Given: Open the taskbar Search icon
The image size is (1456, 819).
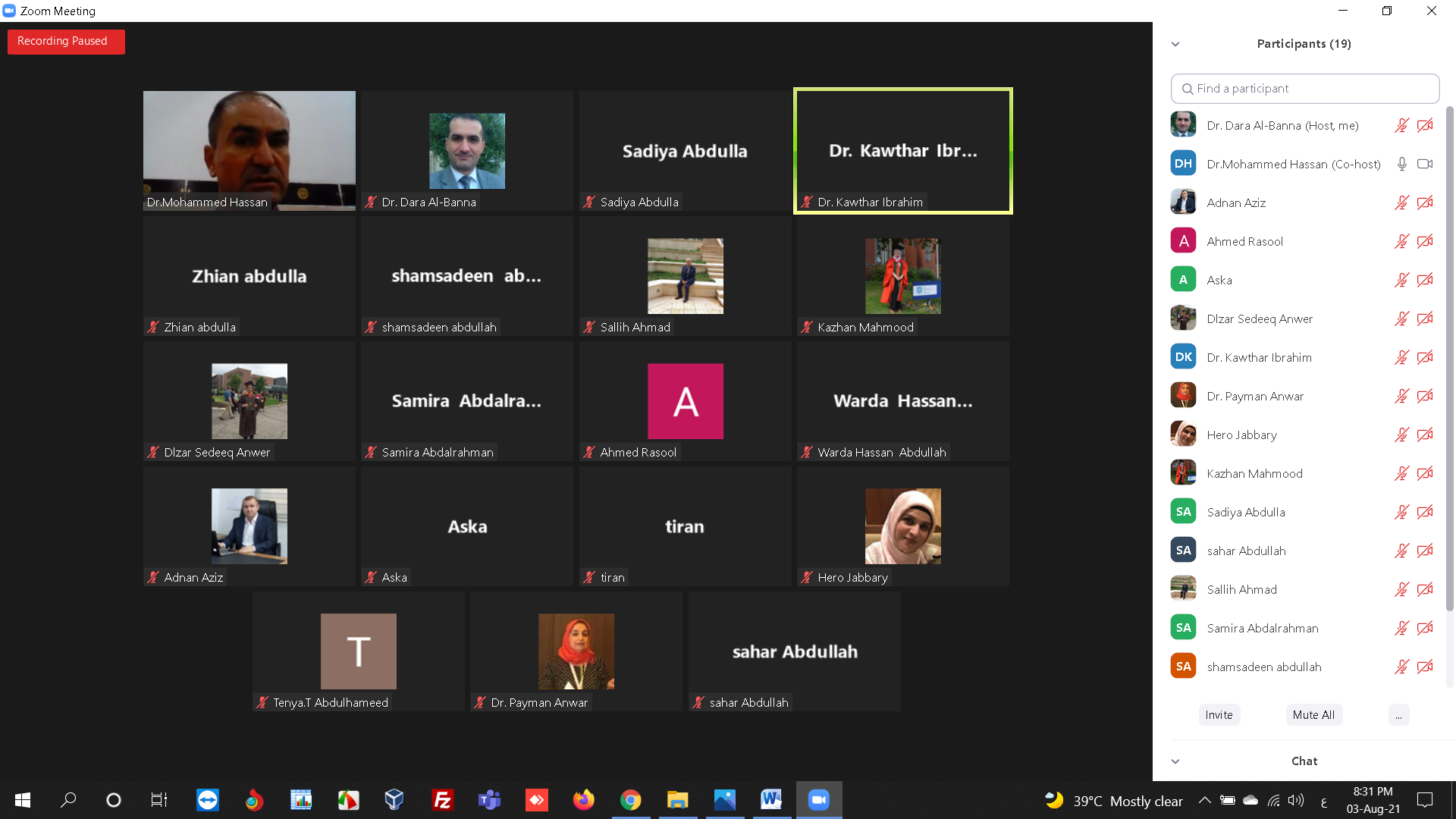Looking at the screenshot, I should (68, 800).
